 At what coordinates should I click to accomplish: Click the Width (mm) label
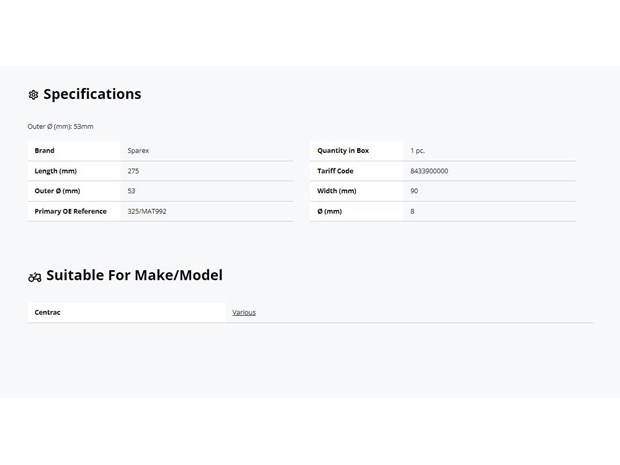click(x=337, y=191)
